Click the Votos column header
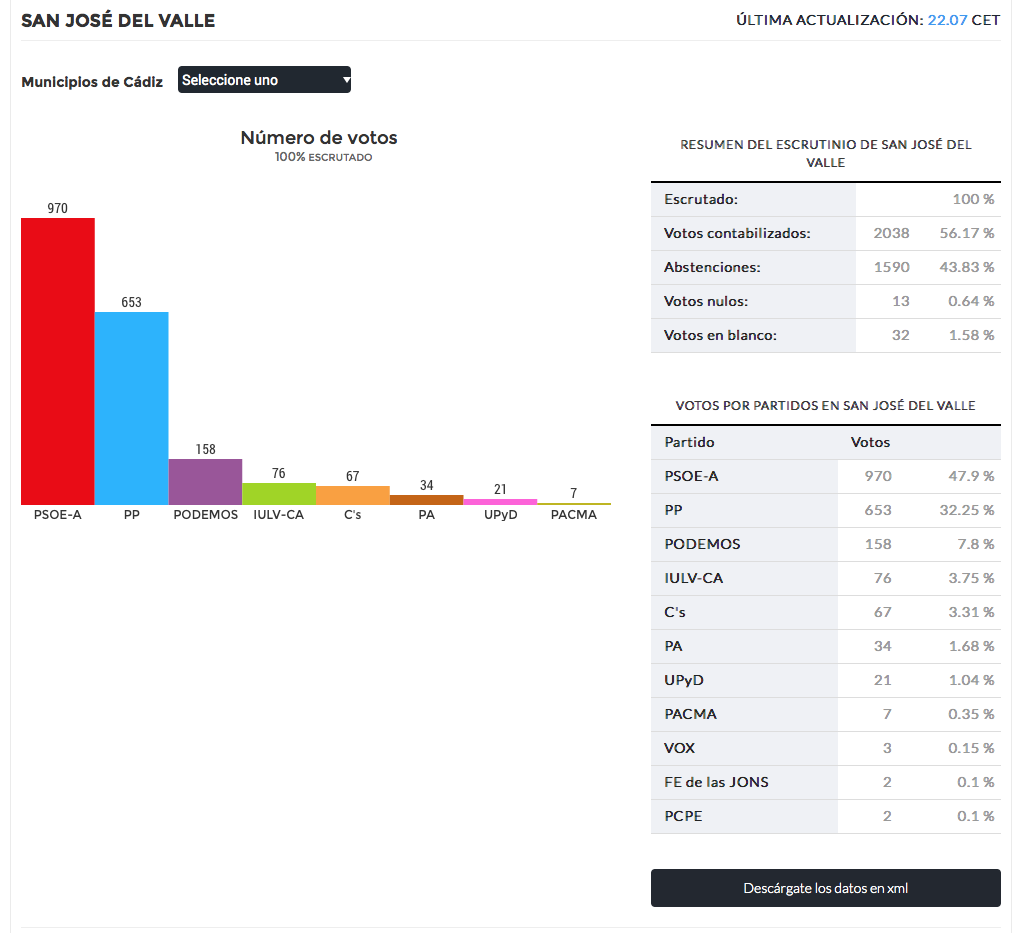1030x933 pixels. pos(870,442)
